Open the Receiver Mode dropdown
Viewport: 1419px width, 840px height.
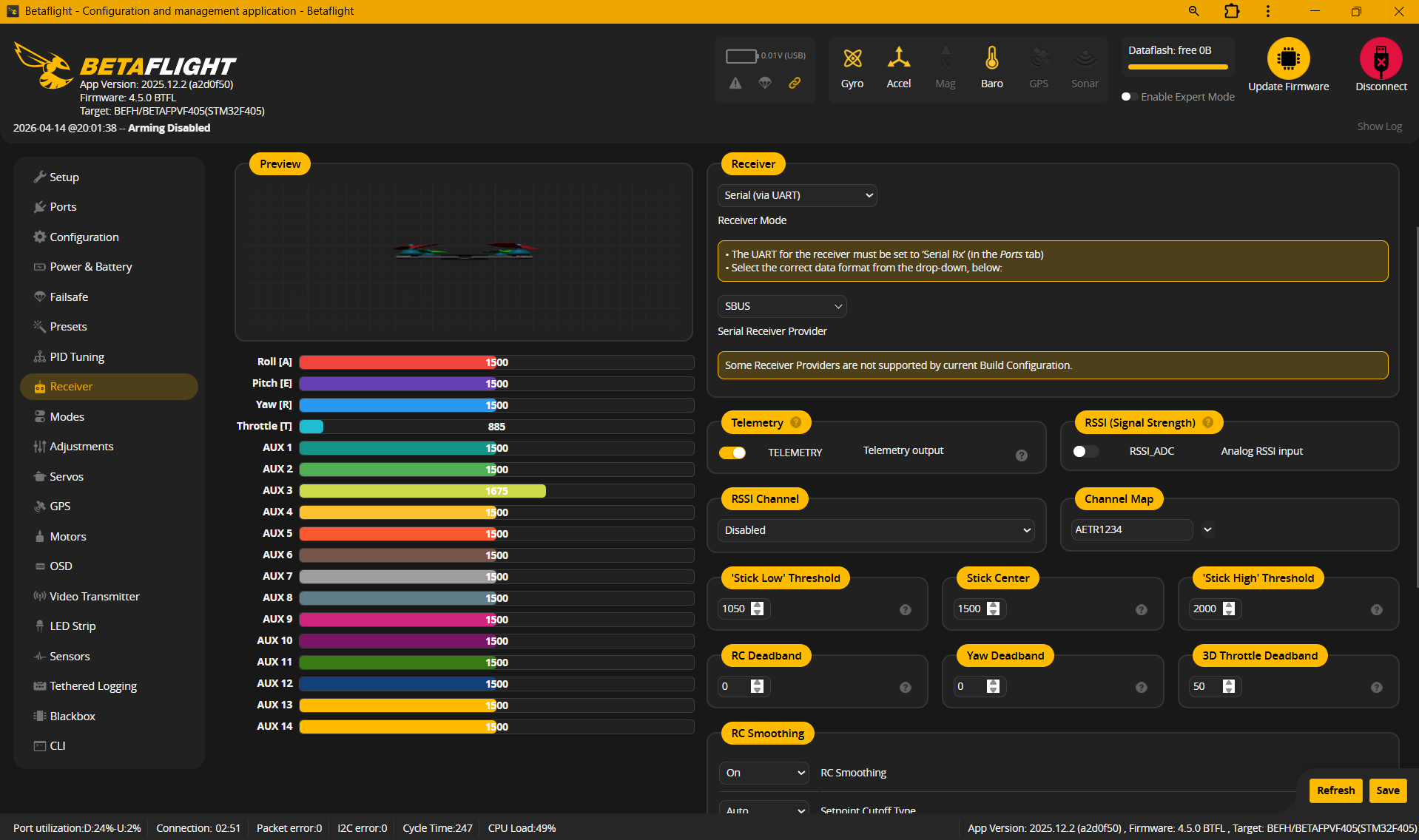pos(797,195)
